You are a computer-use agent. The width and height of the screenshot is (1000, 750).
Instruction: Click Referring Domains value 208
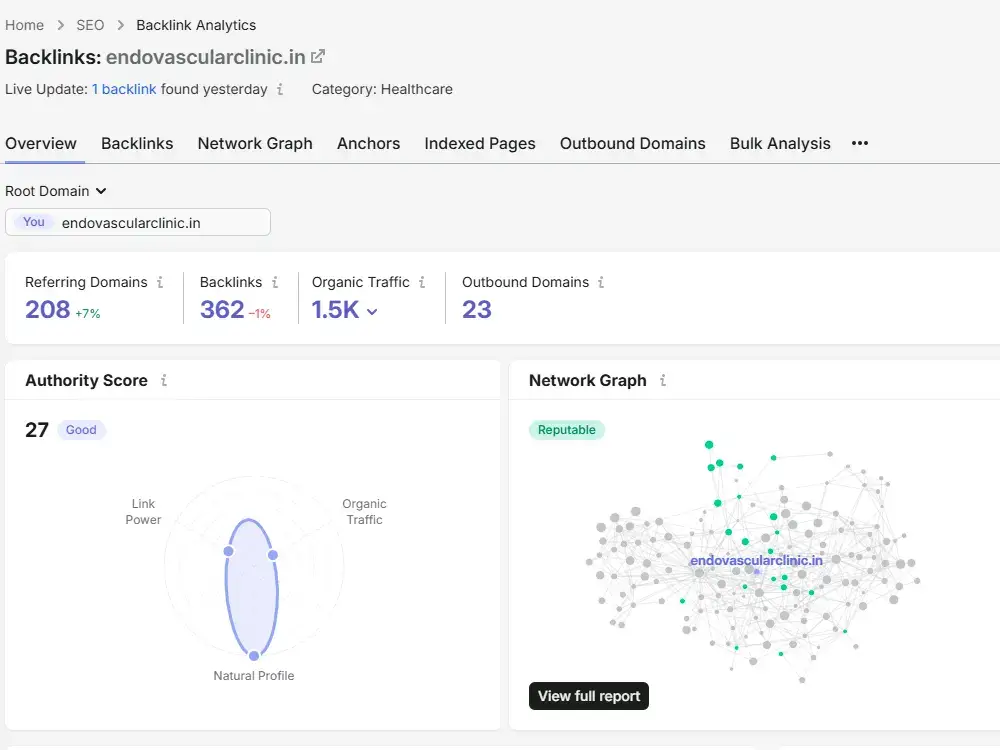pos(47,310)
